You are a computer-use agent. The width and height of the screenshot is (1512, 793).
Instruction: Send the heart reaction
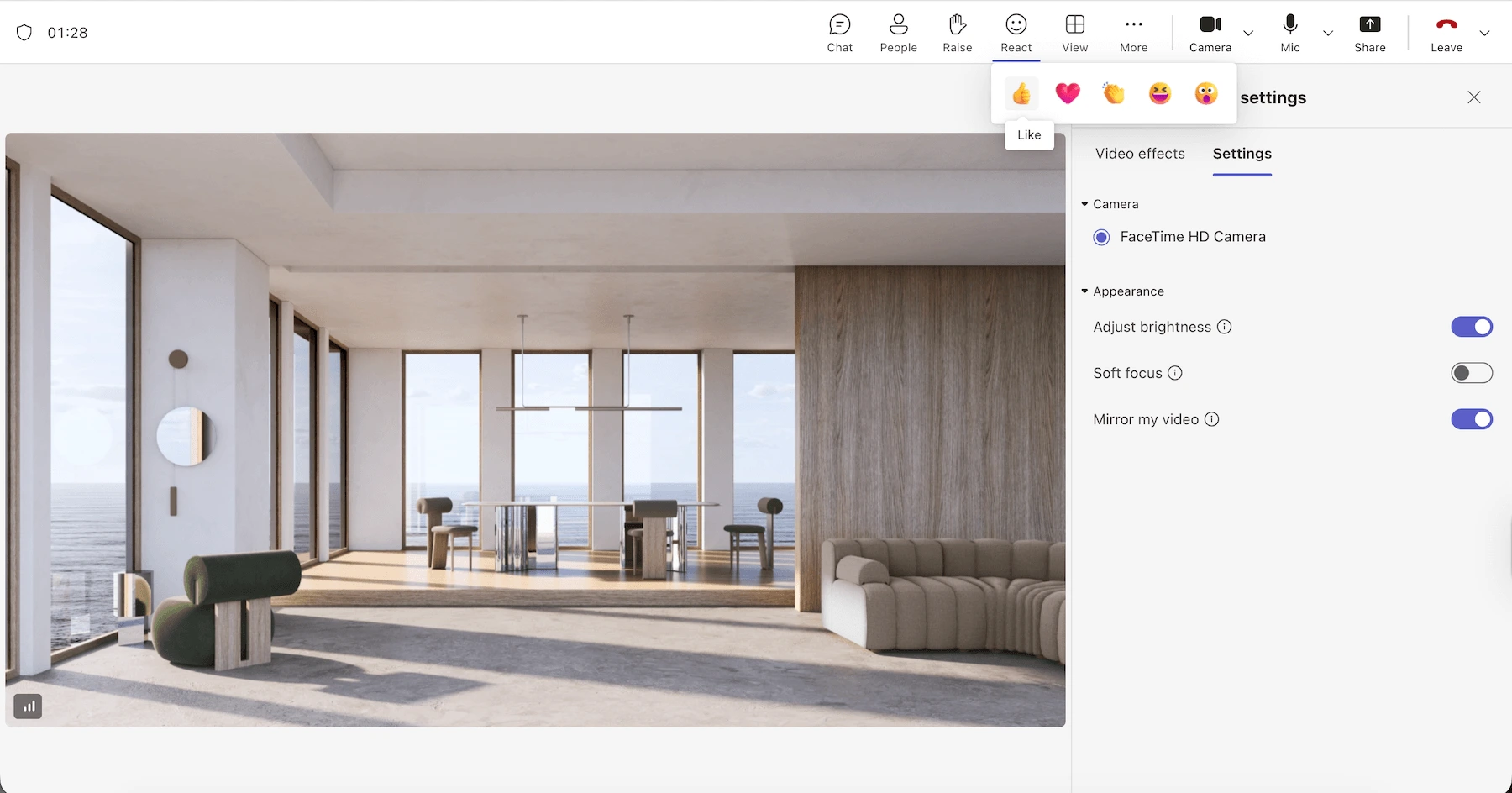tap(1068, 93)
